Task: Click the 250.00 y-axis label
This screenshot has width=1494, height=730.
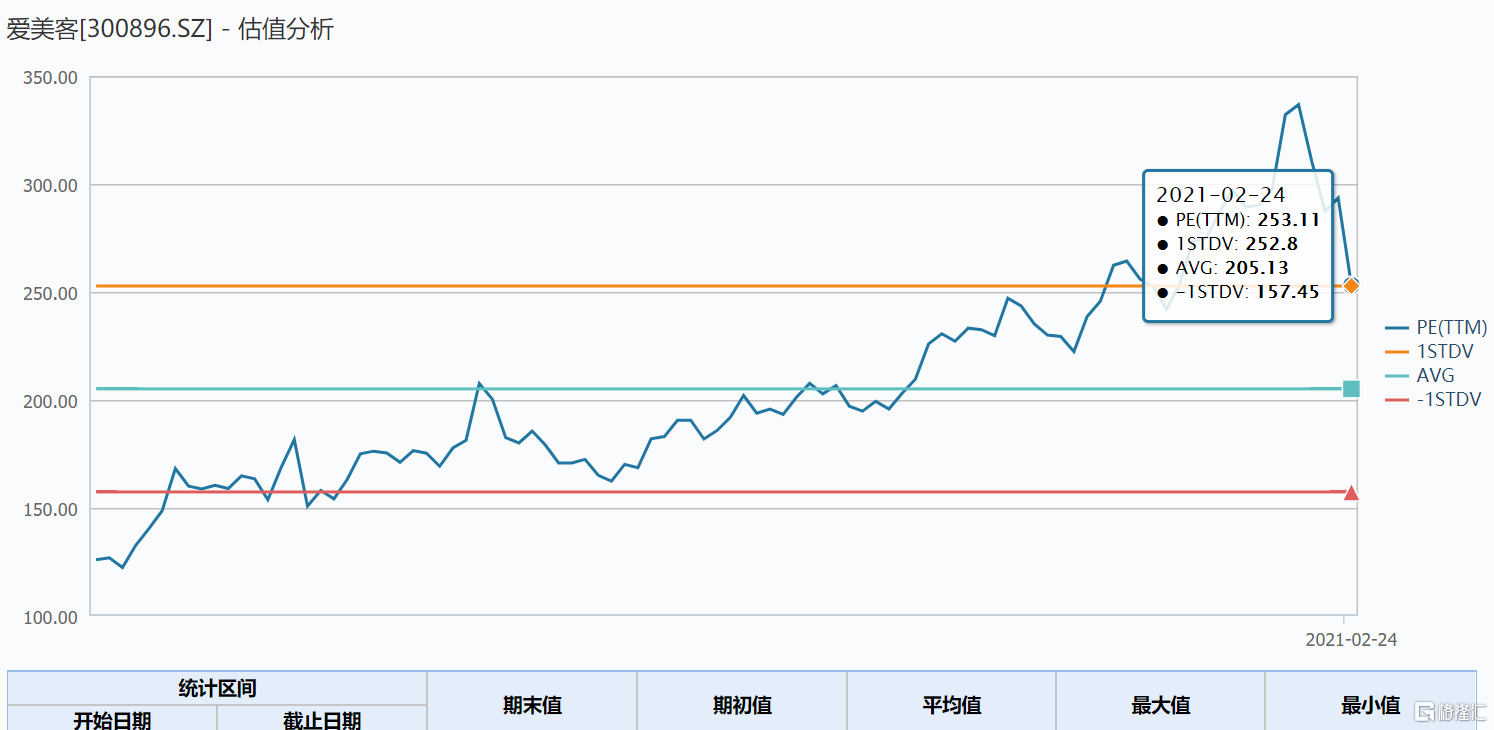Action: point(50,293)
